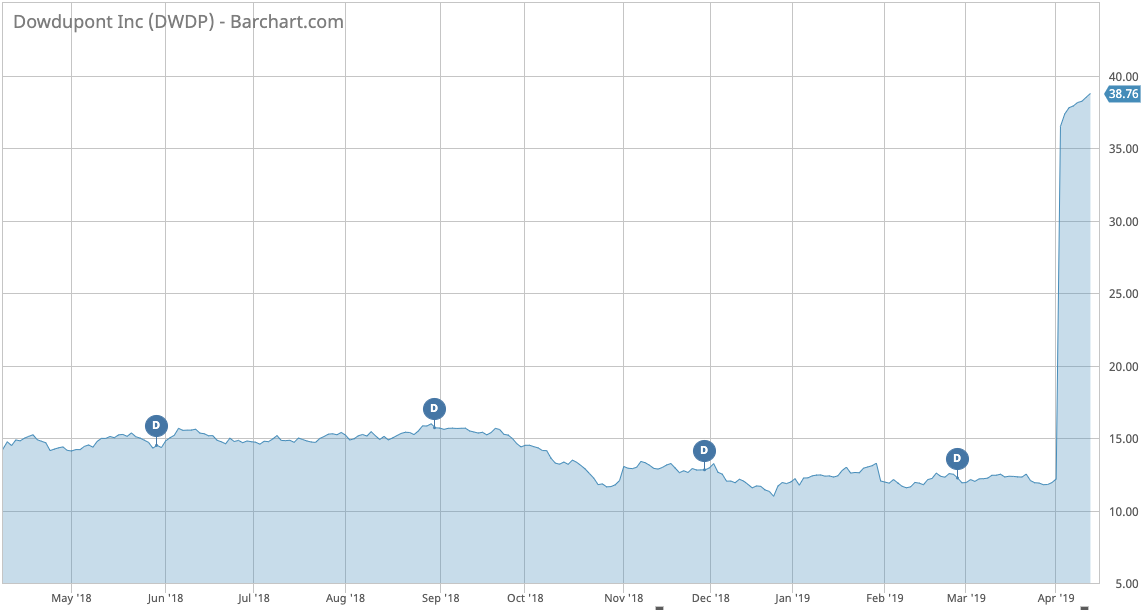Click the May '18 date label
This screenshot has width=1146, height=610.
point(71,598)
